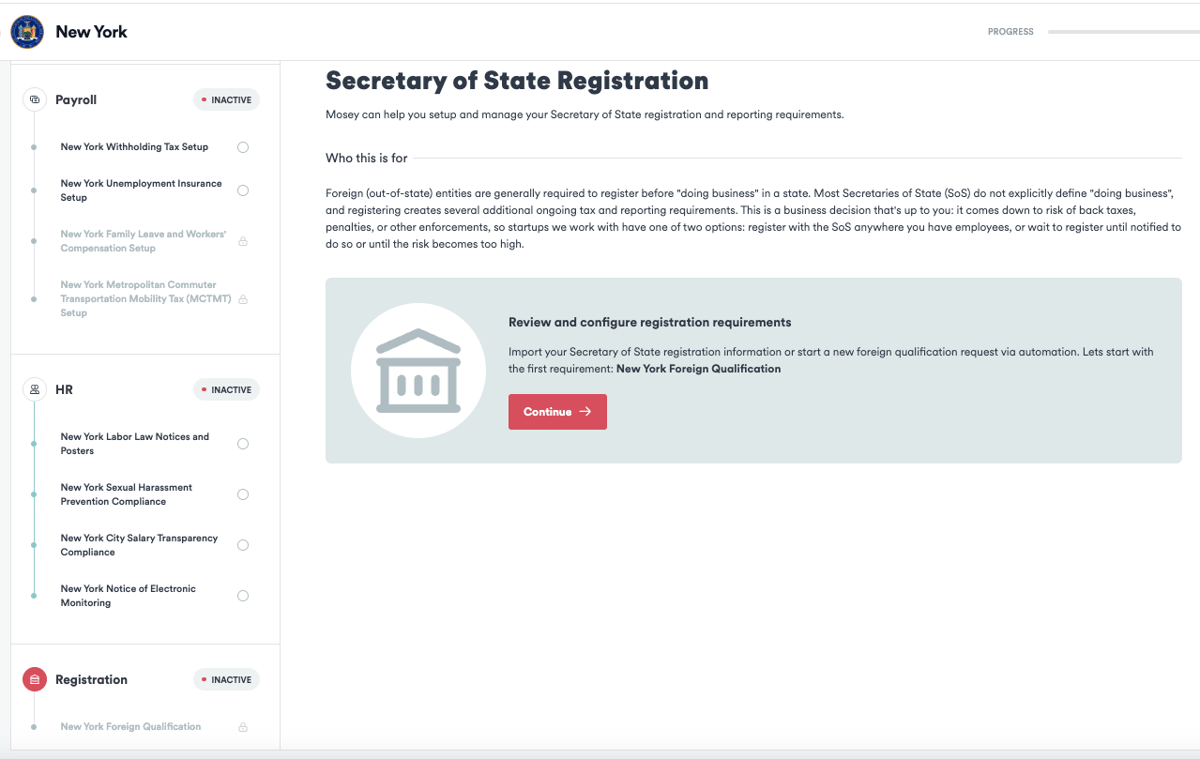Click the HR section person icon
1200x759 pixels.
pyautogui.click(x=33, y=389)
